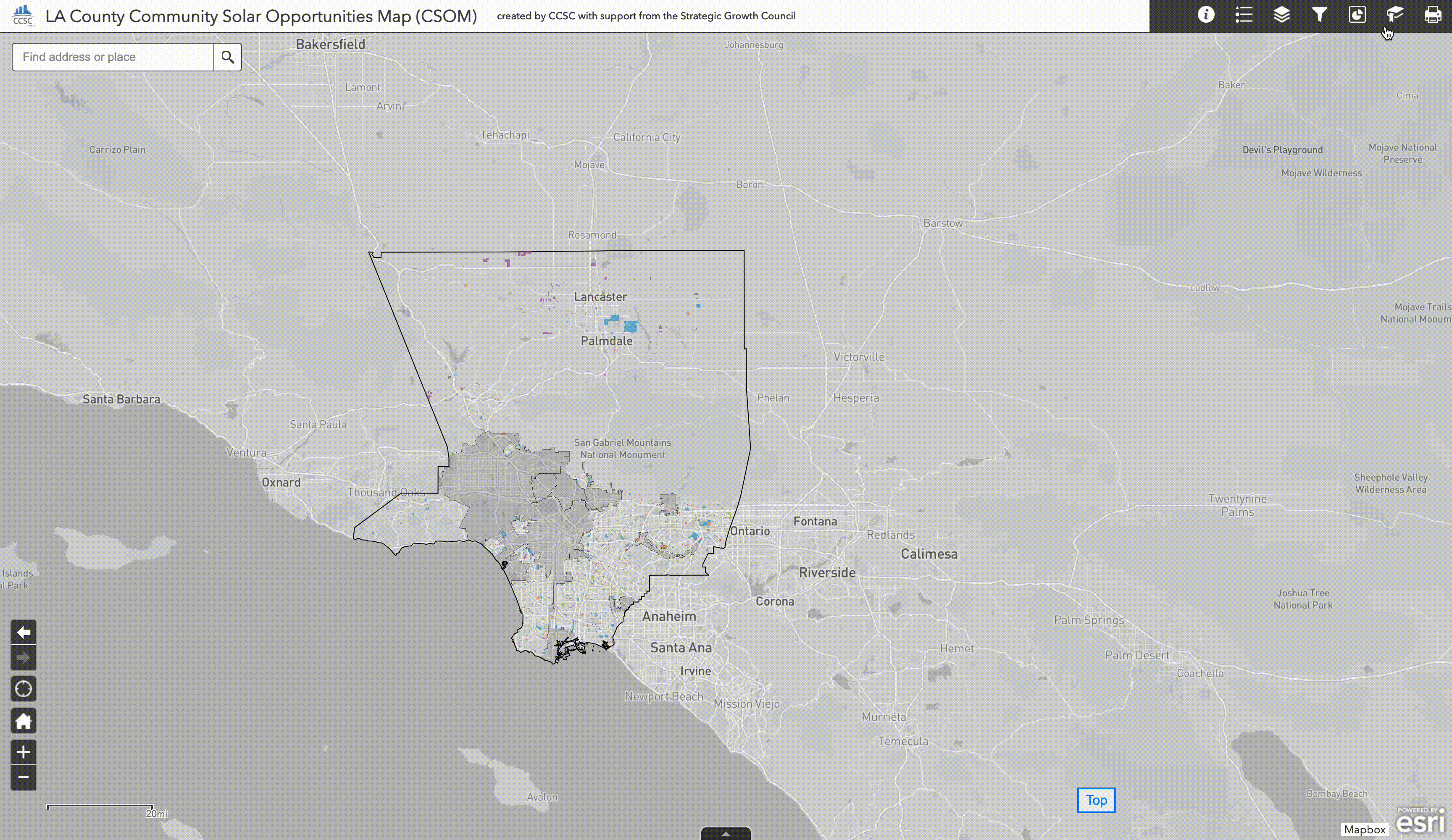The width and height of the screenshot is (1452, 840).
Task: Click the CCSC logo in header
Action: [23, 16]
